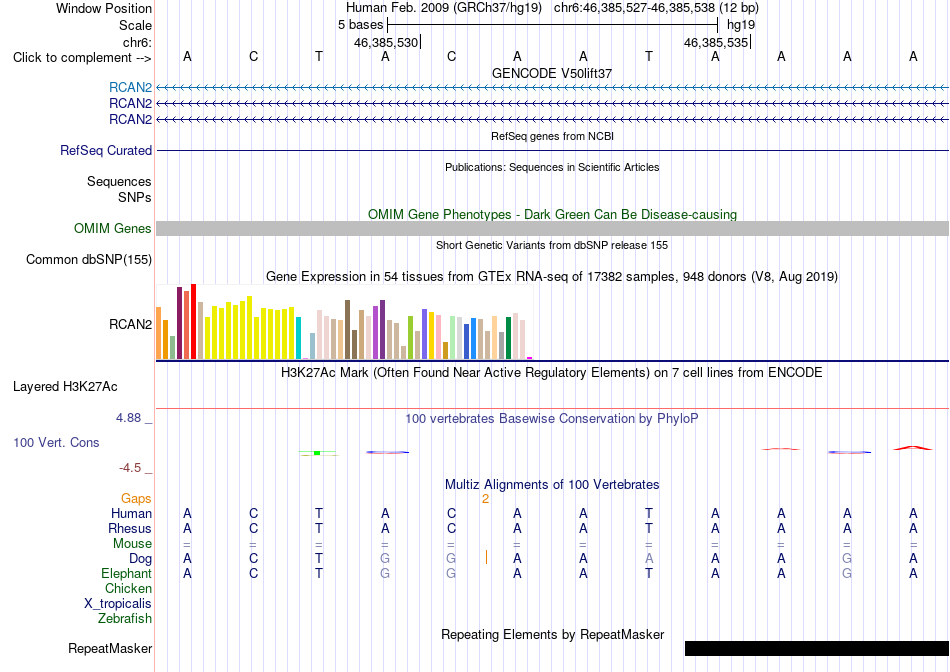Click the RCAN2 label beside the GTEx chart
Image resolution: width=950 pixels, height=672 pixels.
point(130,324)
